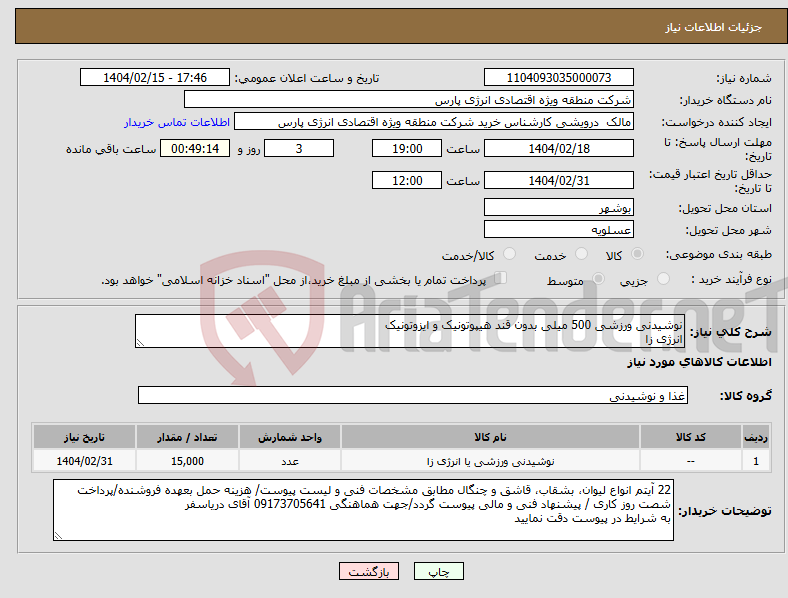The height and width of the screenshot is (598, 788).
Task: Select the جزیی purchase type radio
Action: coord(663,278)
